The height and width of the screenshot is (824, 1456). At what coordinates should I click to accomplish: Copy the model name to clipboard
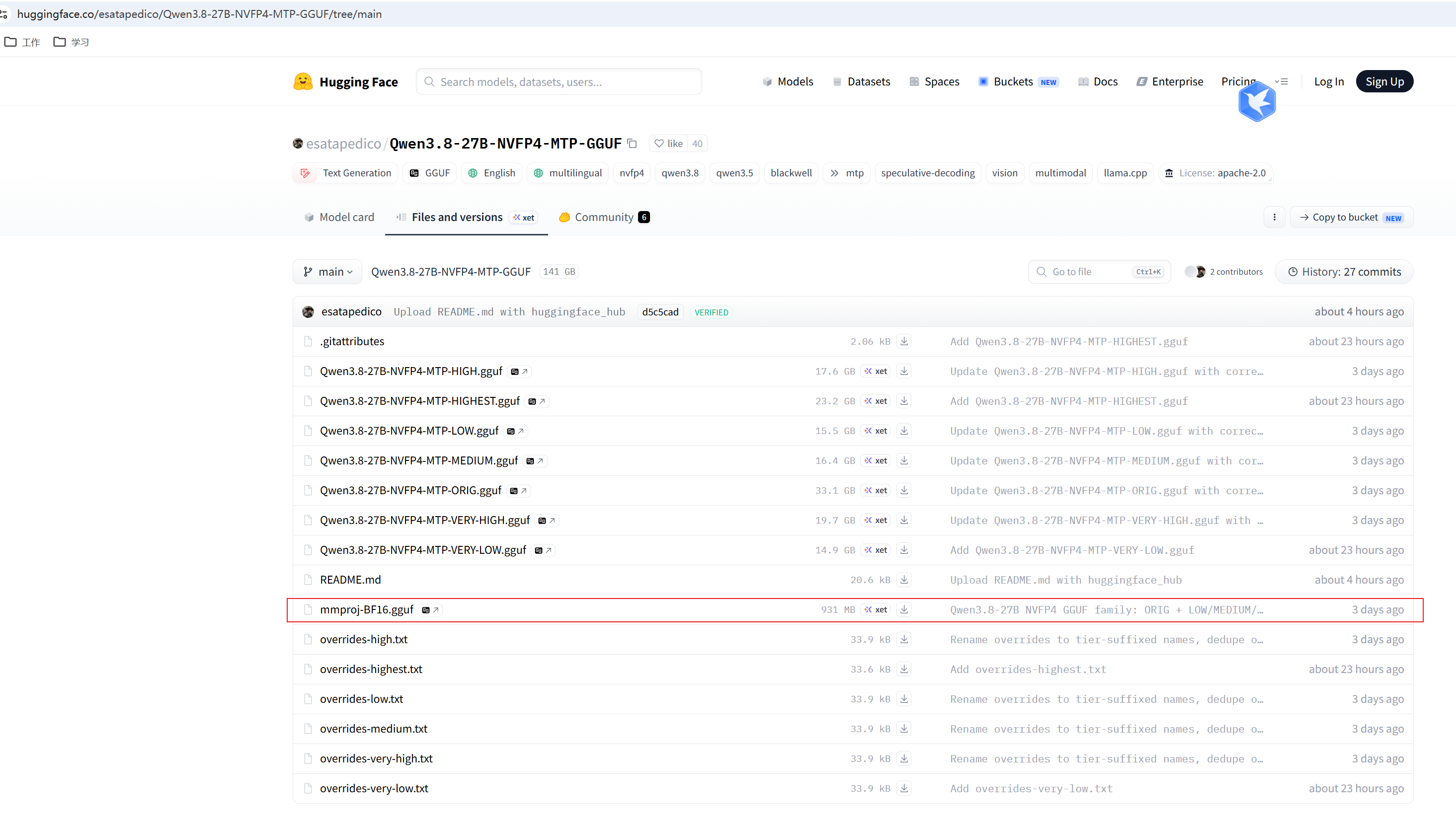click(632, 144)
